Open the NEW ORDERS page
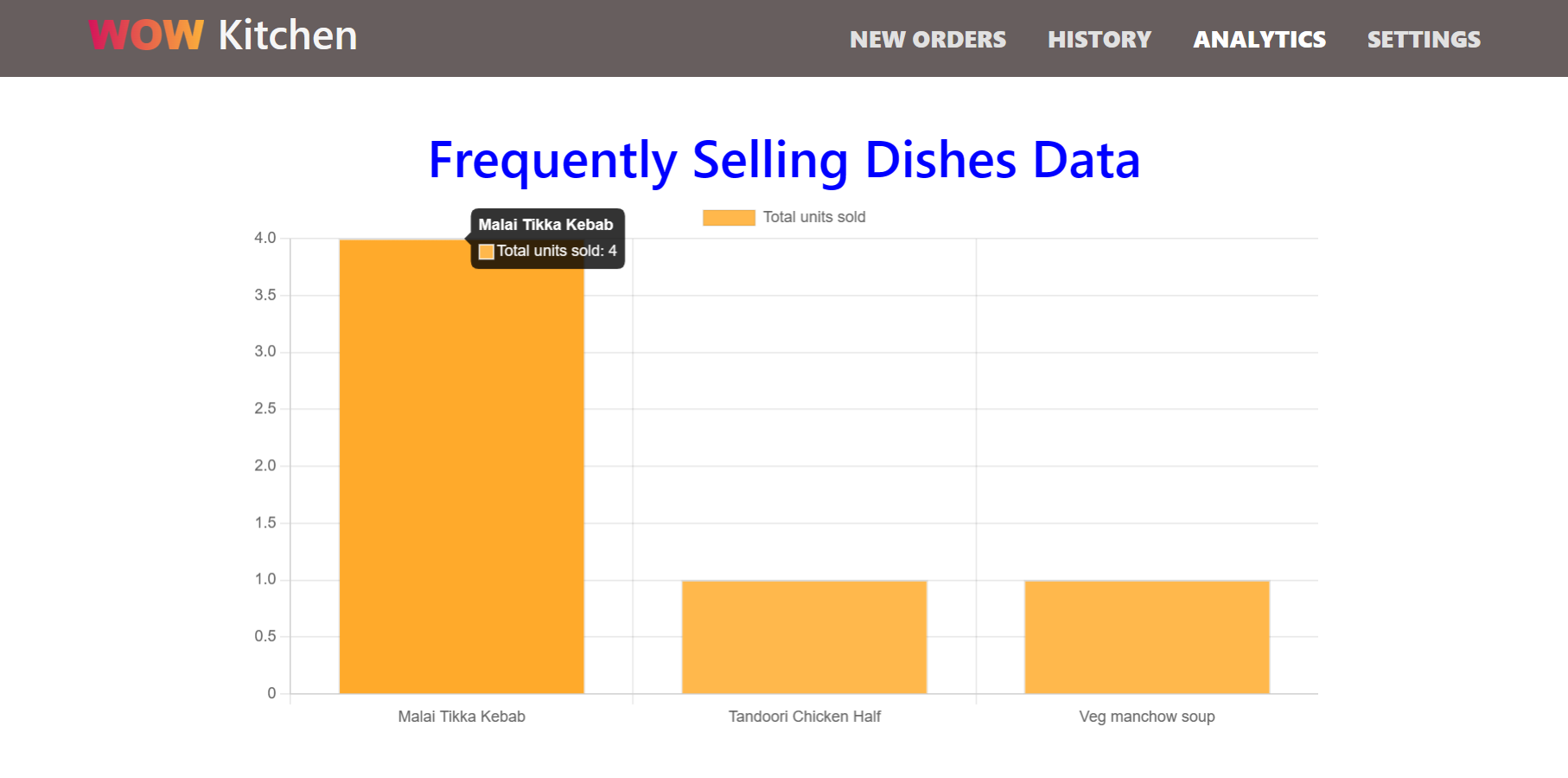 [928, 39]
